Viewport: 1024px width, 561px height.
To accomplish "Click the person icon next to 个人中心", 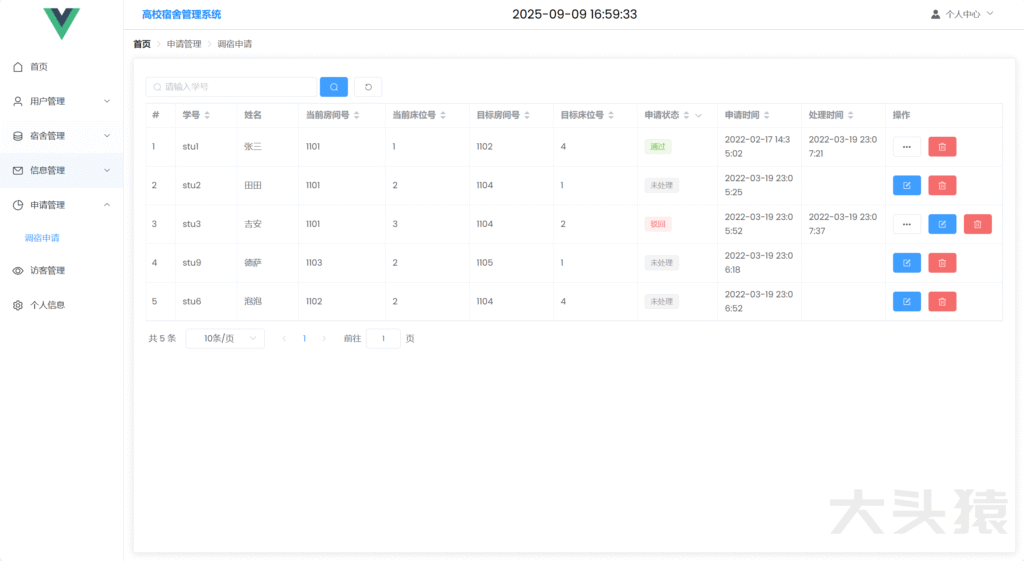I will tap(935, 14).
